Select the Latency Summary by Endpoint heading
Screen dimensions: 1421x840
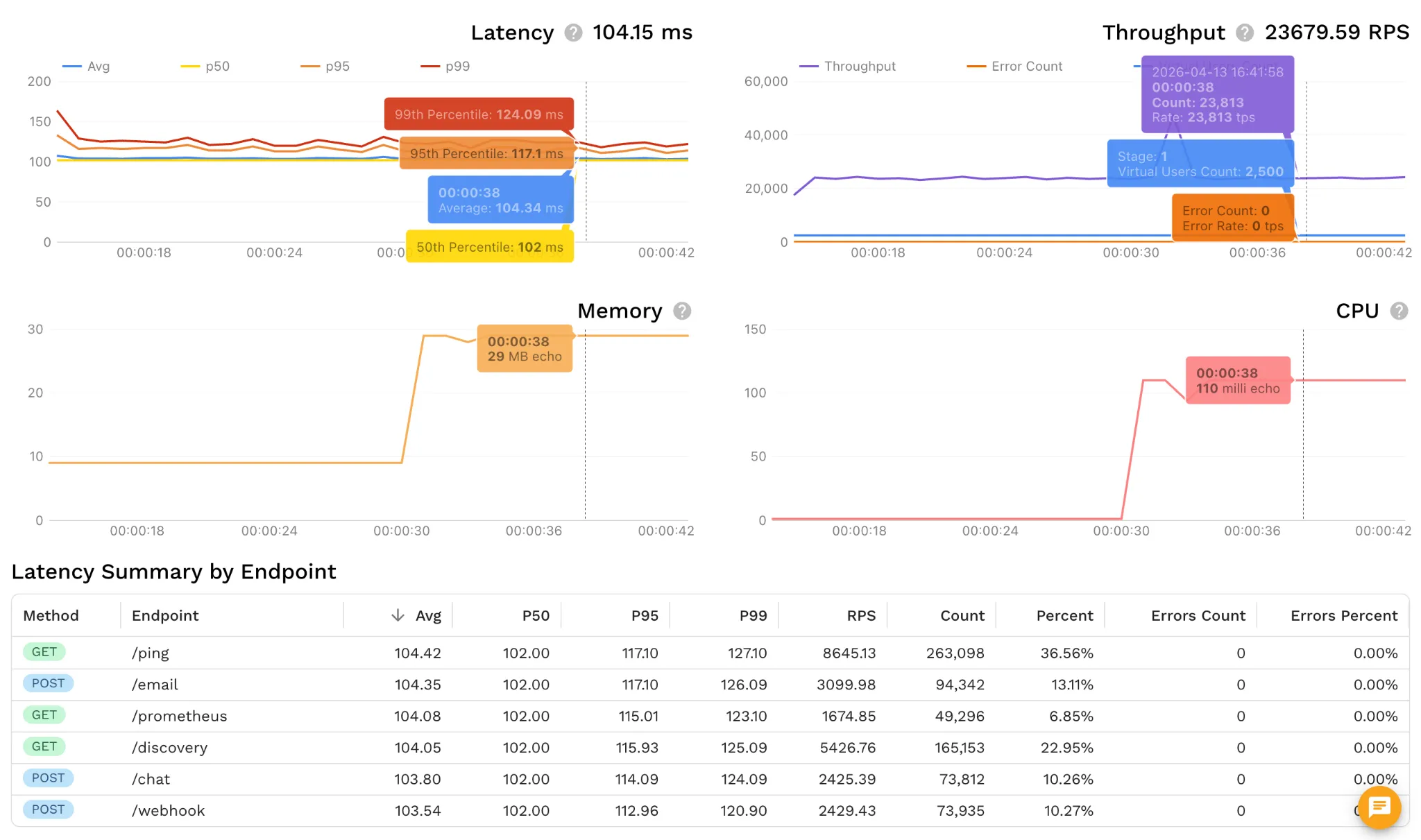tap(173, 572)
